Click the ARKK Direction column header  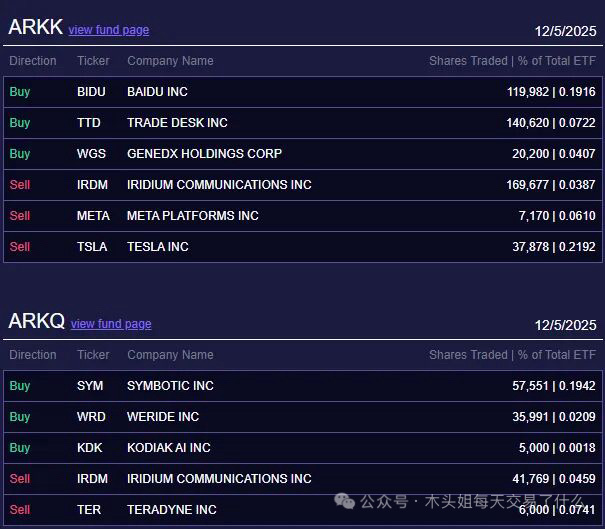pyautogui.click(x=33, y=61)
